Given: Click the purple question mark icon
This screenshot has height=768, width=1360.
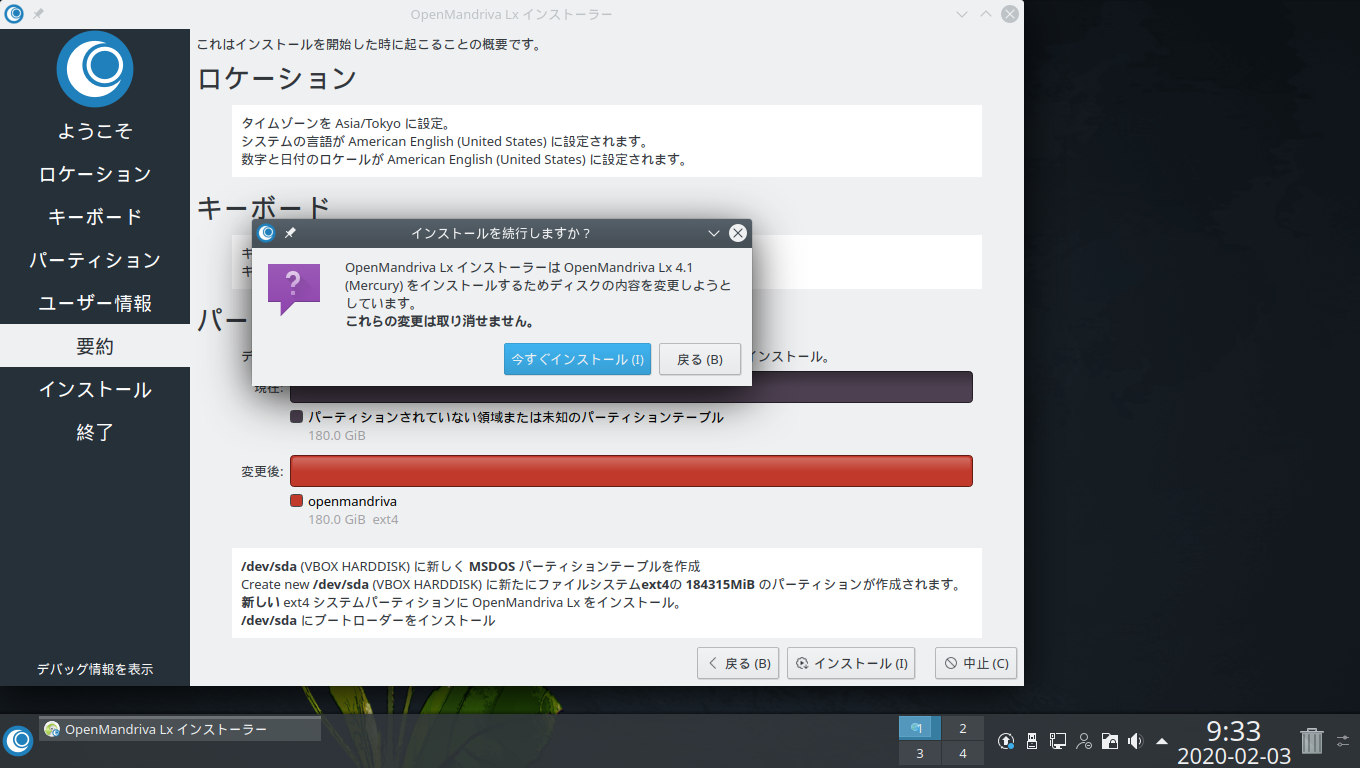Looking at the screenshot, I should (x=293, y=289).
